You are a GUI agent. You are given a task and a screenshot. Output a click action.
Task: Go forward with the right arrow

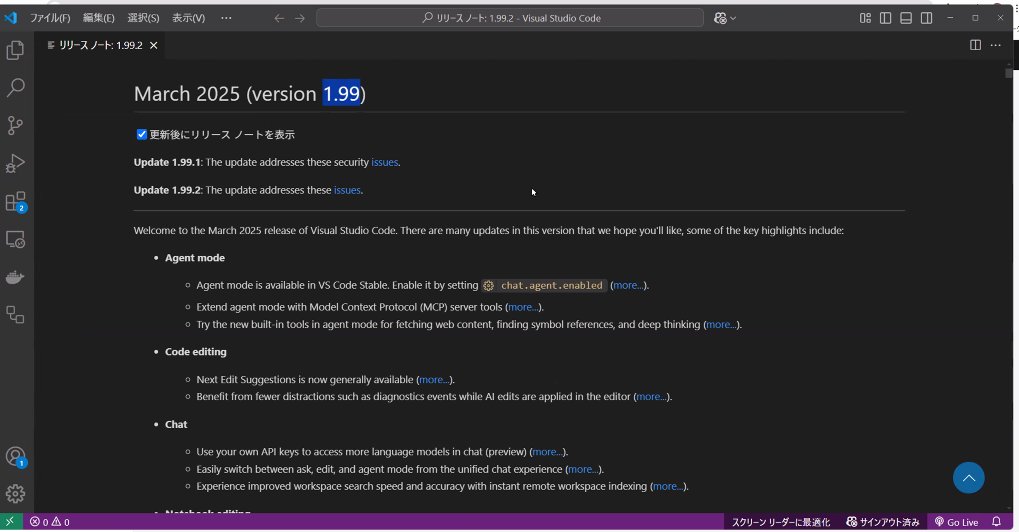tap(300, 18)
